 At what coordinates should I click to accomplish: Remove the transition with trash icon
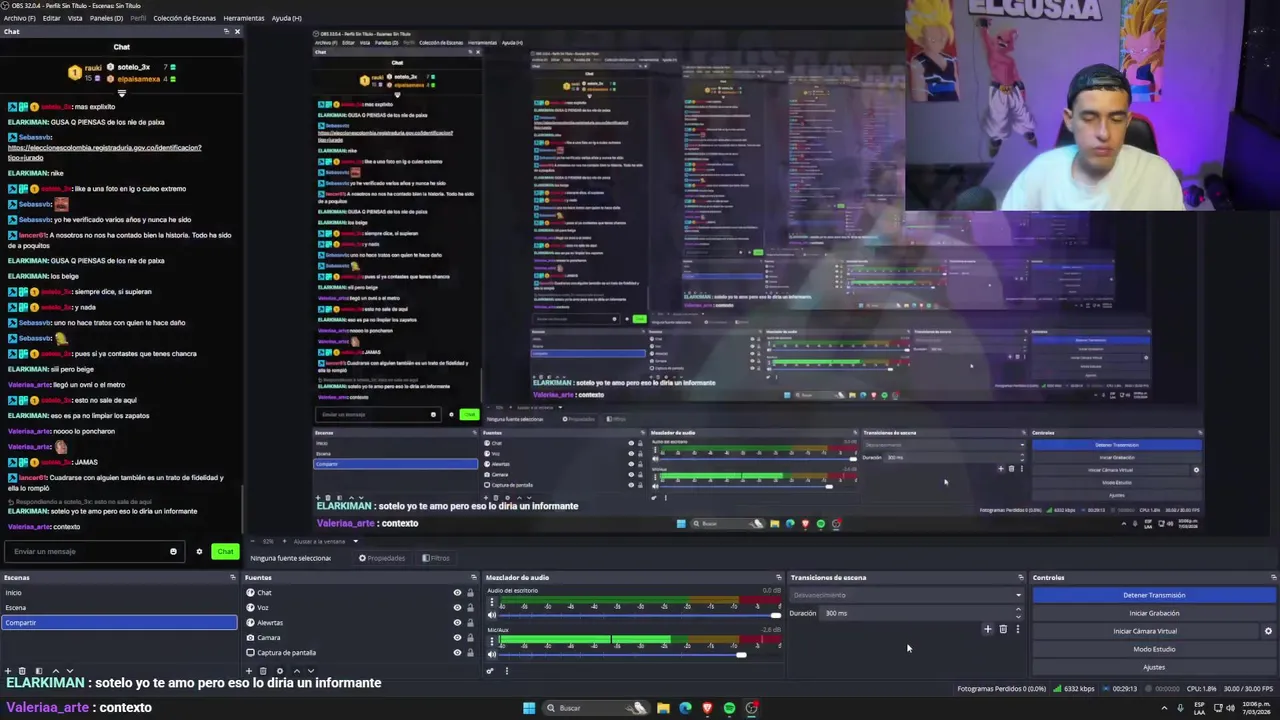click(x=1003, y=629)
